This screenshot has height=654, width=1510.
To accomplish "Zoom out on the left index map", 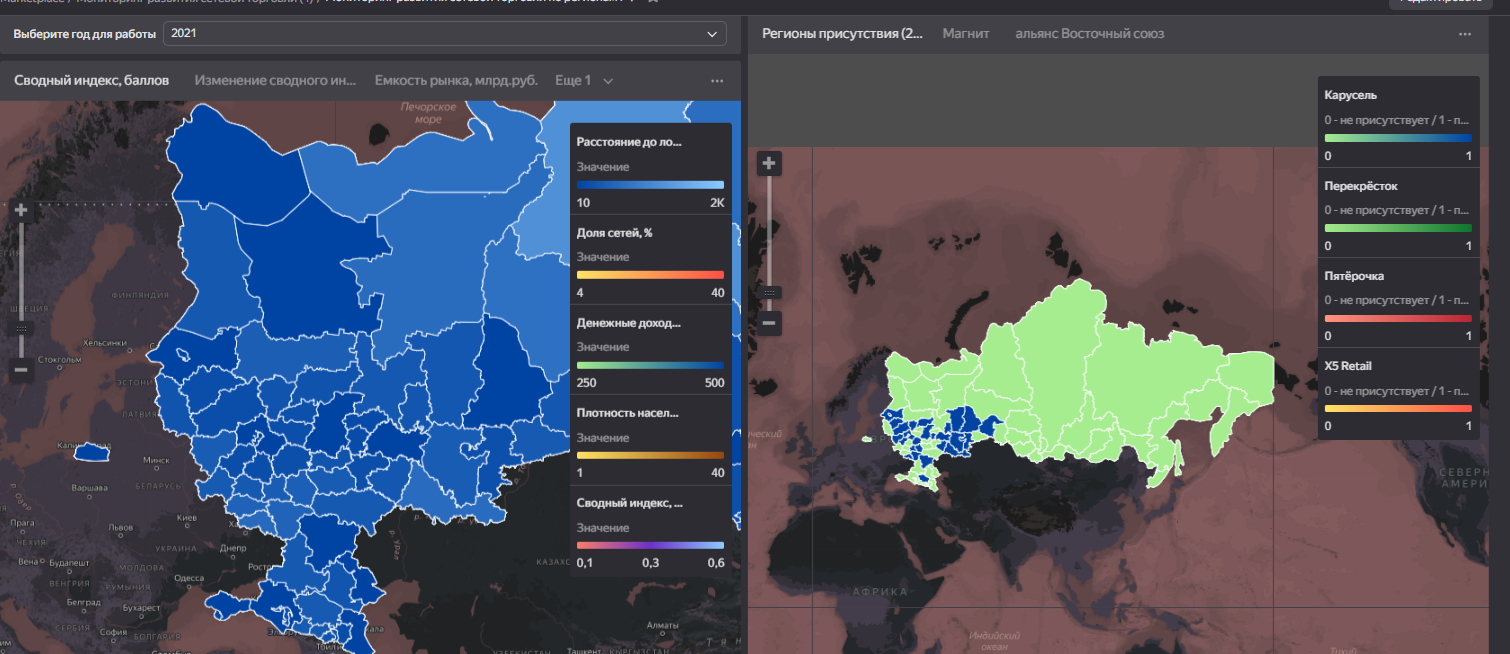I will (x=21, y=370).
